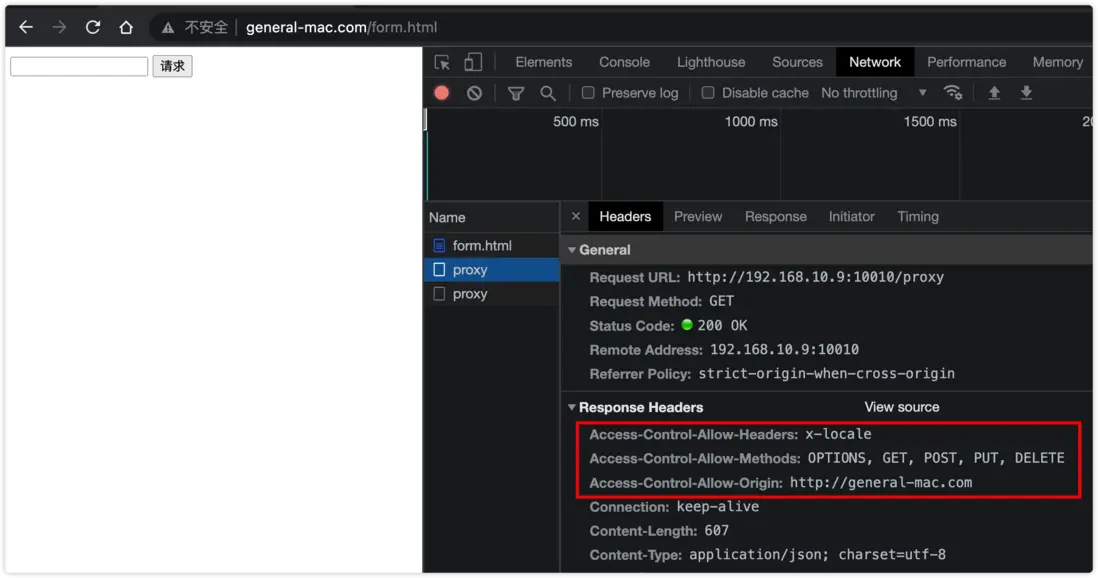Enable the Preserve log checkbox
The width and height of the screenshot is (1098, 578).
(588, 92)
